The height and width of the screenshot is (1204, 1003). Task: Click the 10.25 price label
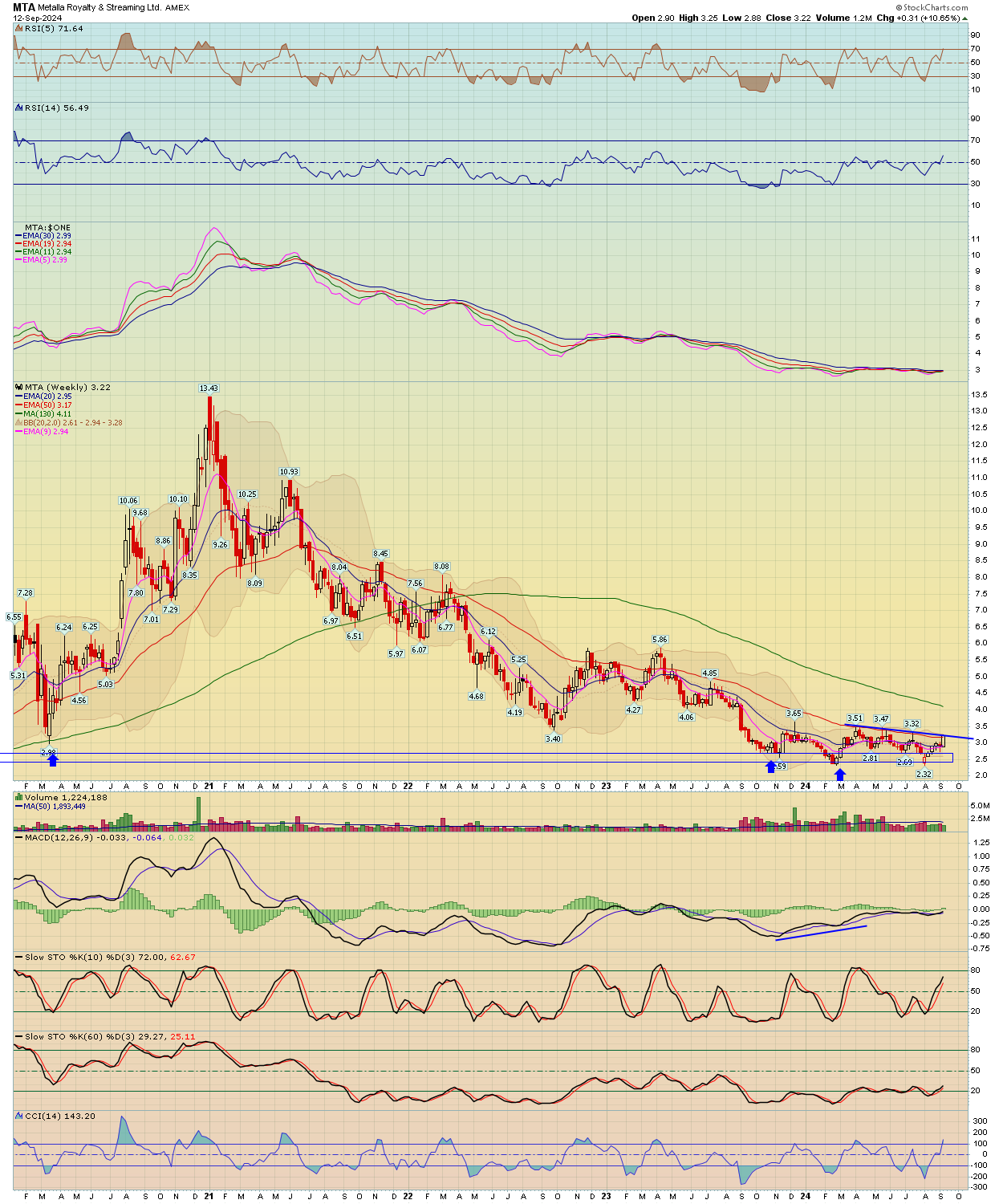click(x=247, y=494)
